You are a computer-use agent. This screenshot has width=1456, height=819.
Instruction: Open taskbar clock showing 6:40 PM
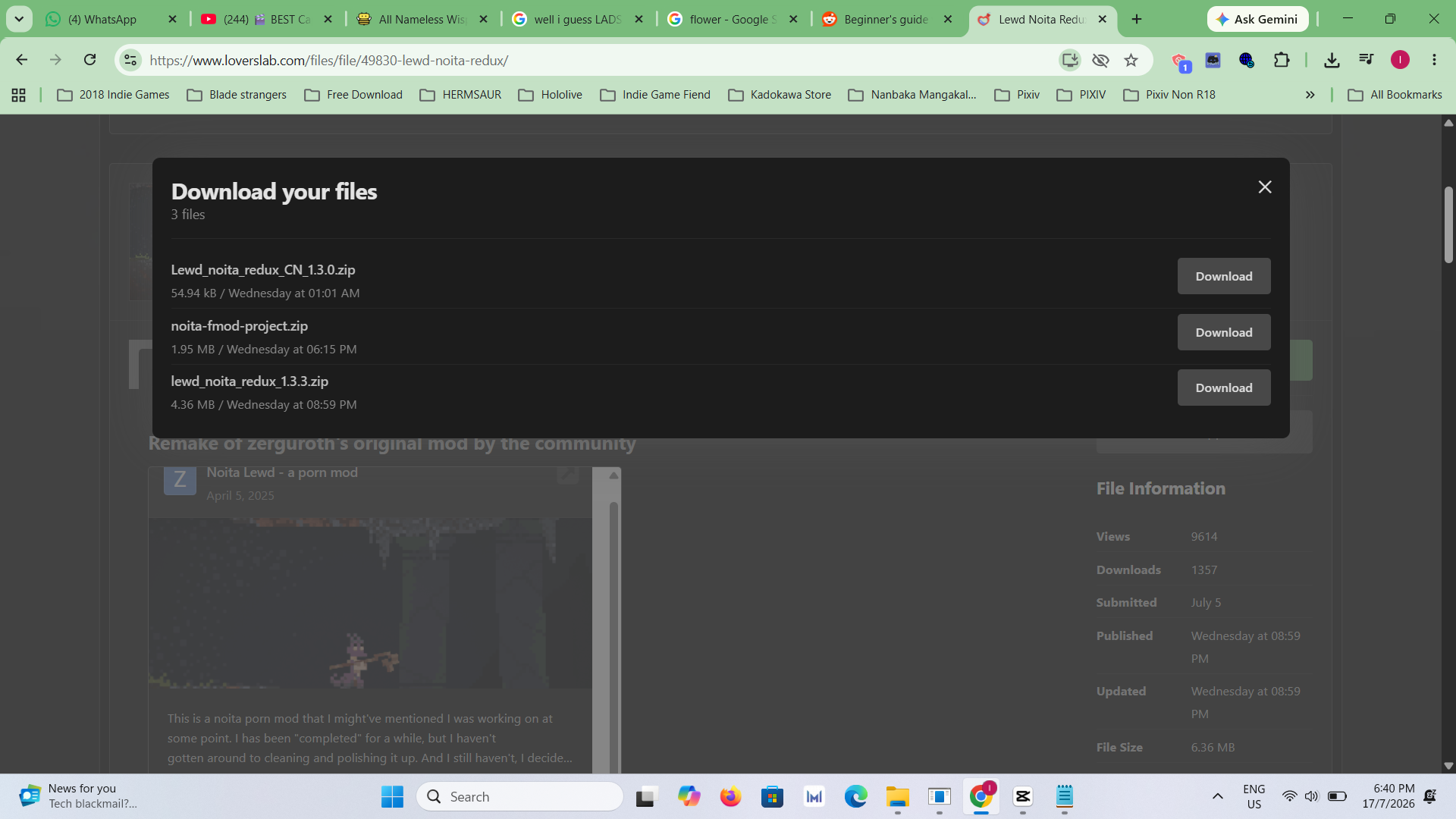coord(1388,796)
